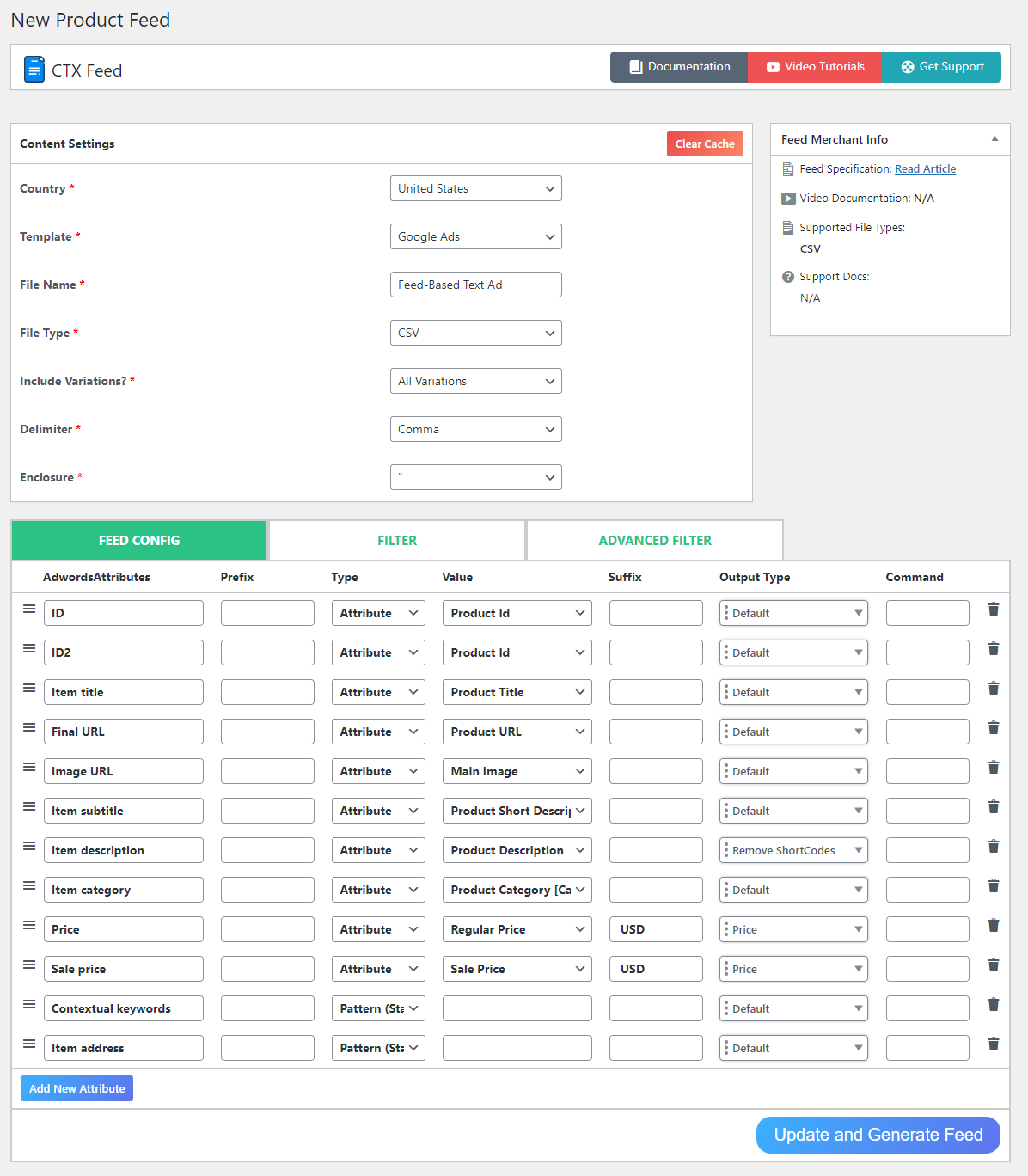1028x1176 pixels.
Task: Open Type dropdown for Contextual keywords row
Action: [x=378, y=1008]
